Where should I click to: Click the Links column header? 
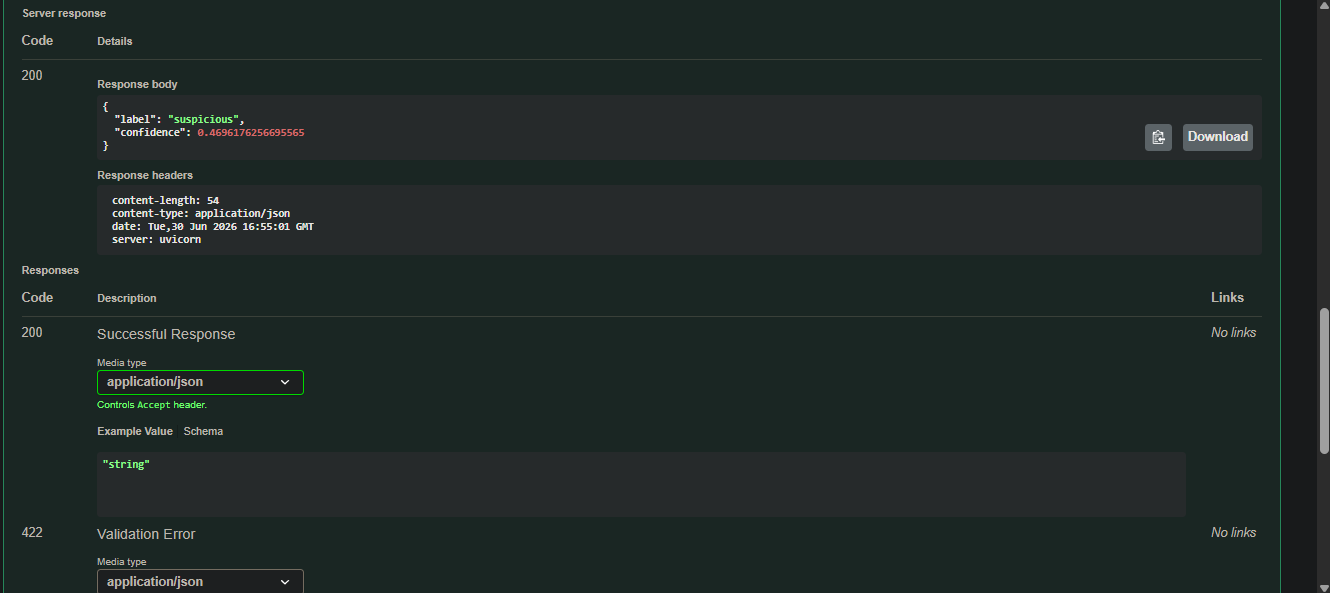click(x=1228, y=297)
